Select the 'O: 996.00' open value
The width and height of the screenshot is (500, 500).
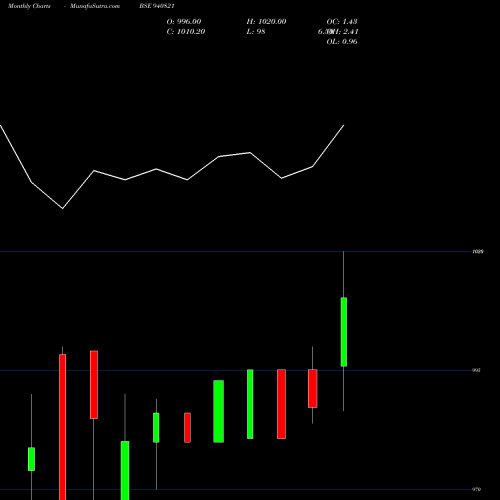[x=184, y=22]
